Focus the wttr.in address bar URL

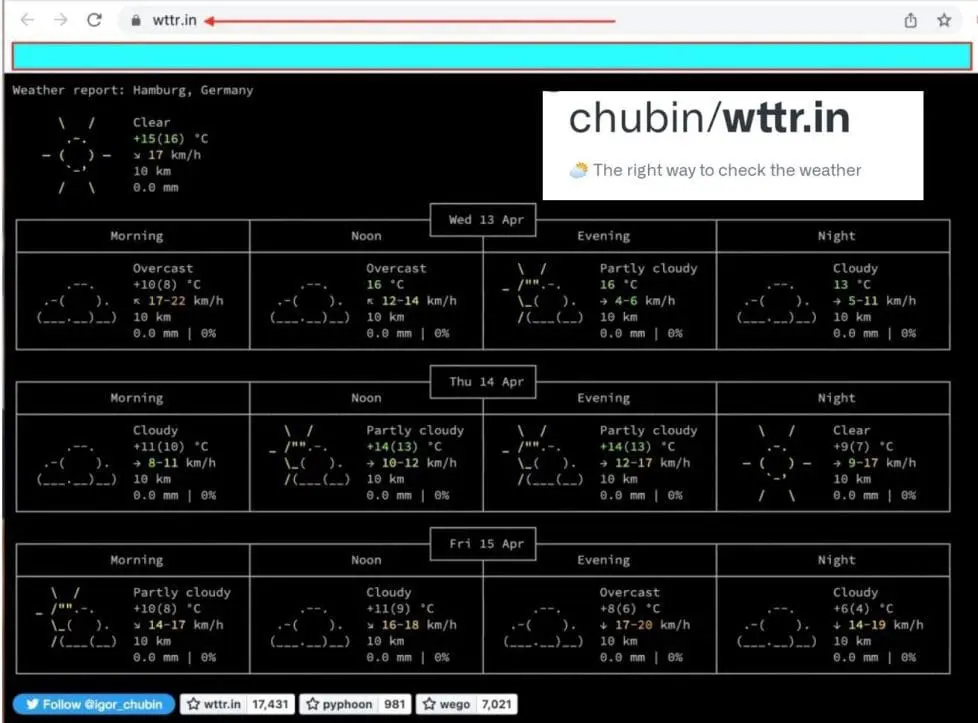(174, 20)
